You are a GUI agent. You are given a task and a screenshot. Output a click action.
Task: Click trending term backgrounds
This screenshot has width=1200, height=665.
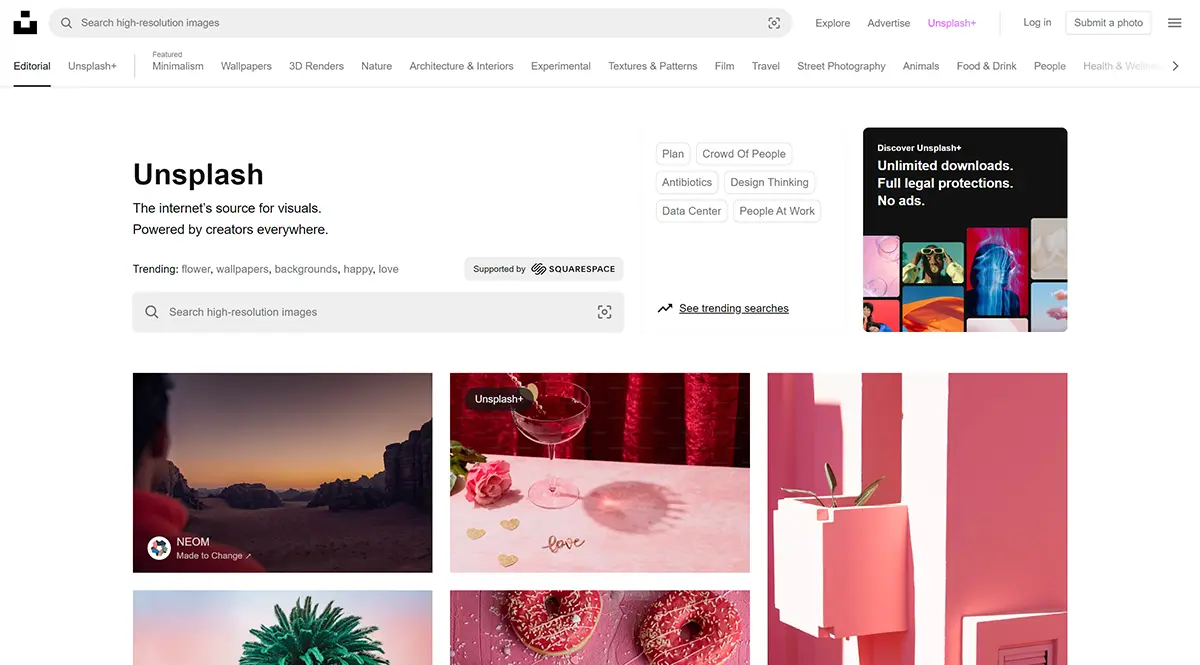tap(306, 269)
